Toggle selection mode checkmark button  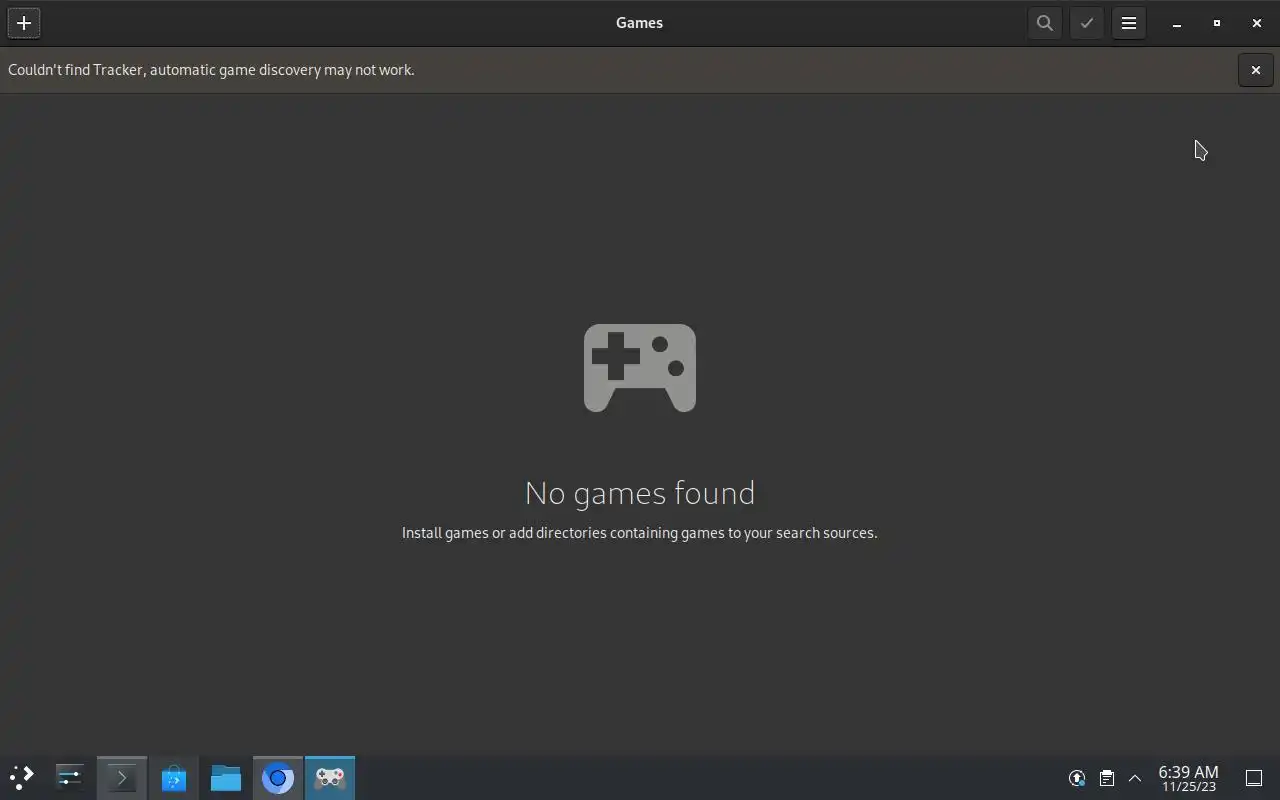pos(1087,23)
